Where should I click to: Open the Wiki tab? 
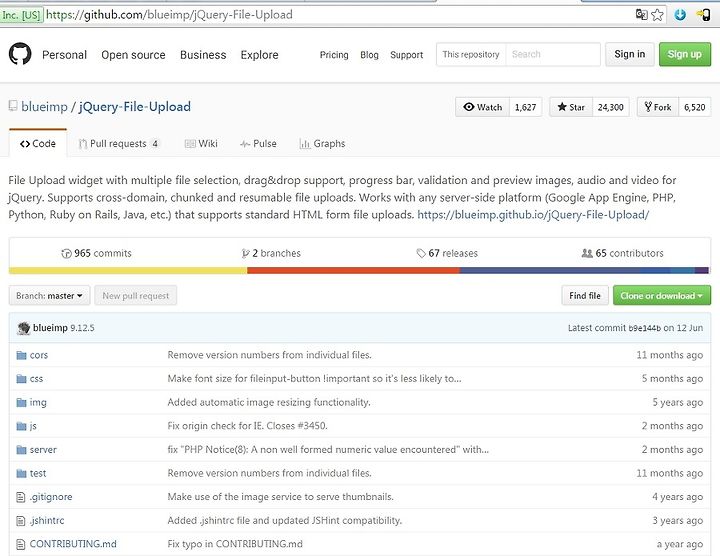201,144
